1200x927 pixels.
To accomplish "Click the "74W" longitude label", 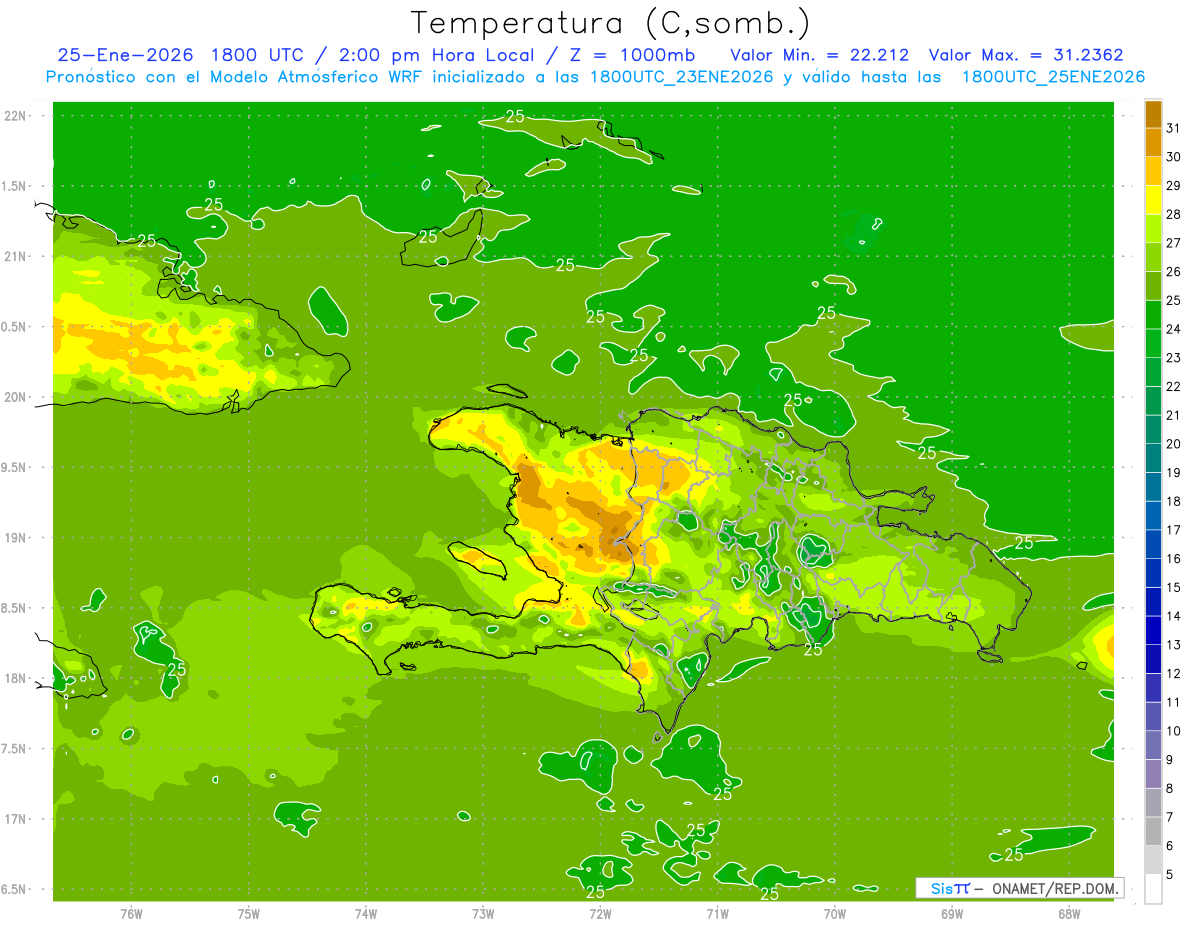I will coord(365,914).
